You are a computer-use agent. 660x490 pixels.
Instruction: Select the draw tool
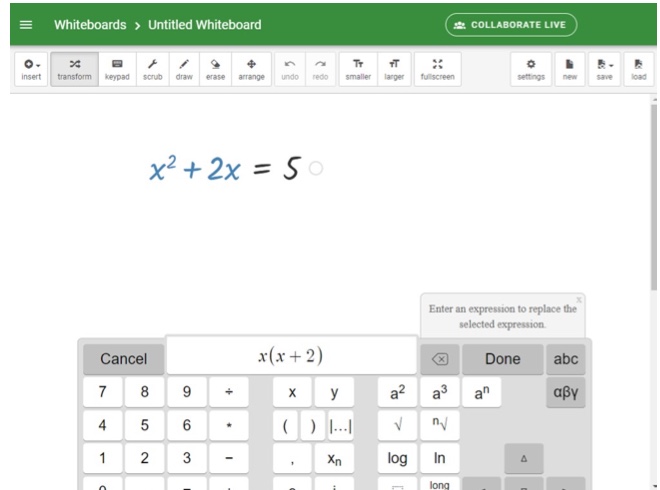184,69
